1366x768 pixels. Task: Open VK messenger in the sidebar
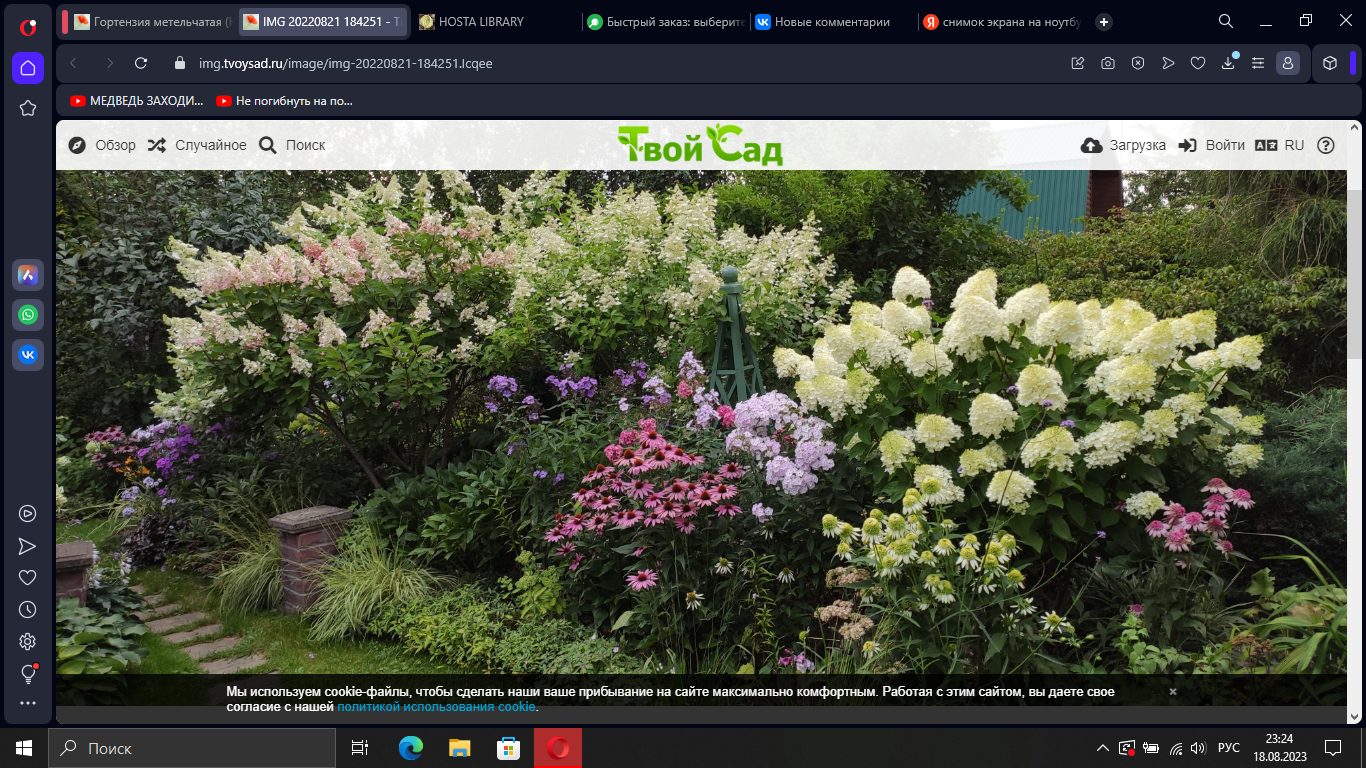pos(28,355)
